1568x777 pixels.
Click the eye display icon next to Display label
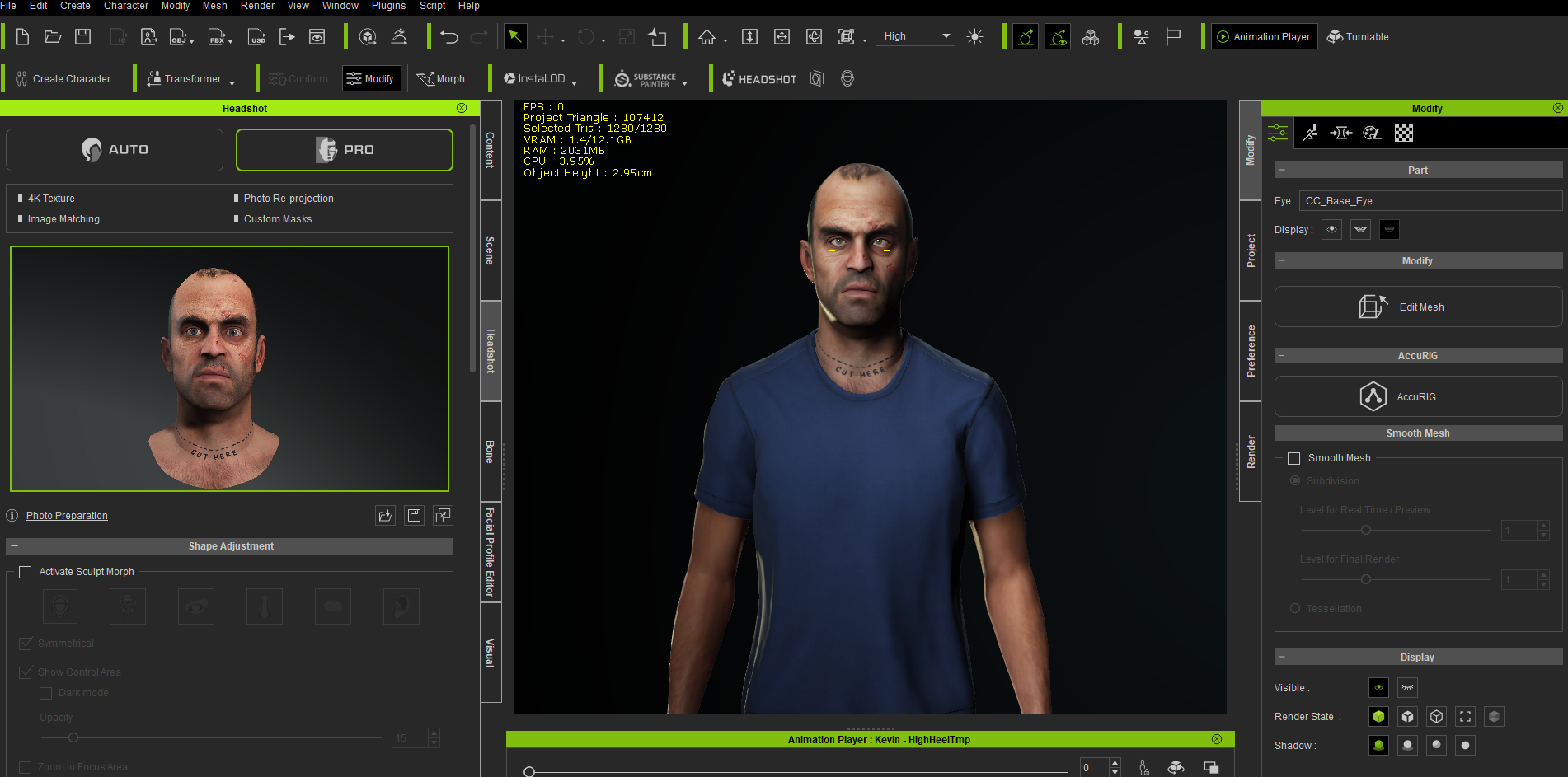(1332, 230)
